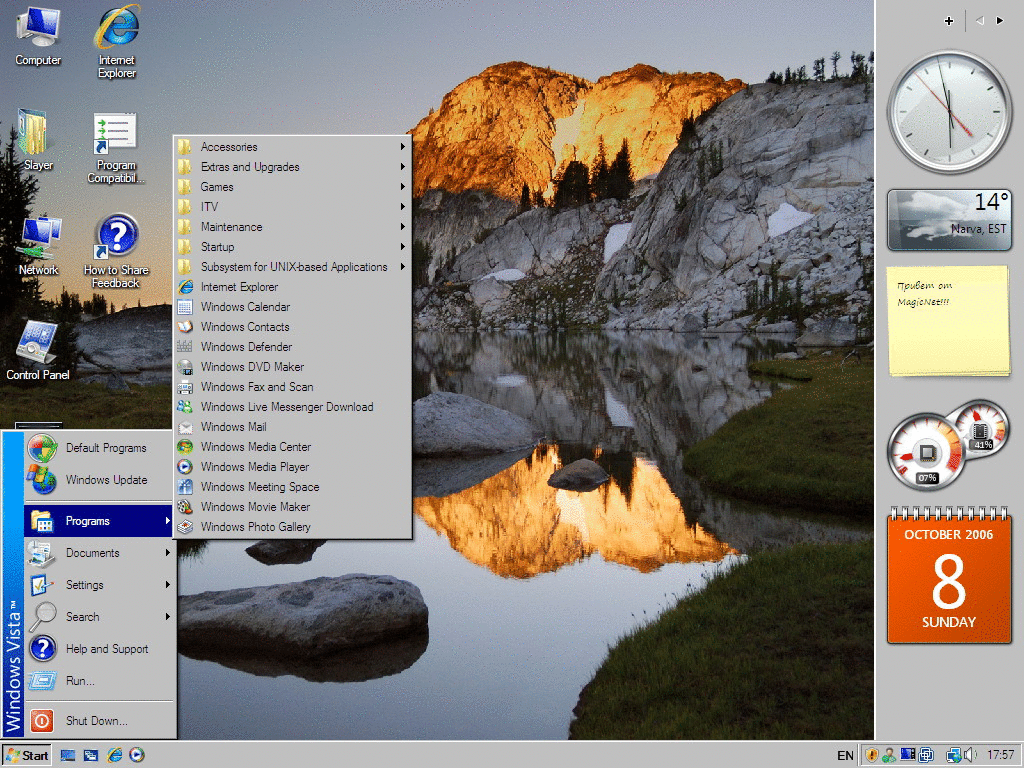This screenshot has height=768, width=1024.
Task: Expand the Accessories submenu
Action: click(293, 147)
